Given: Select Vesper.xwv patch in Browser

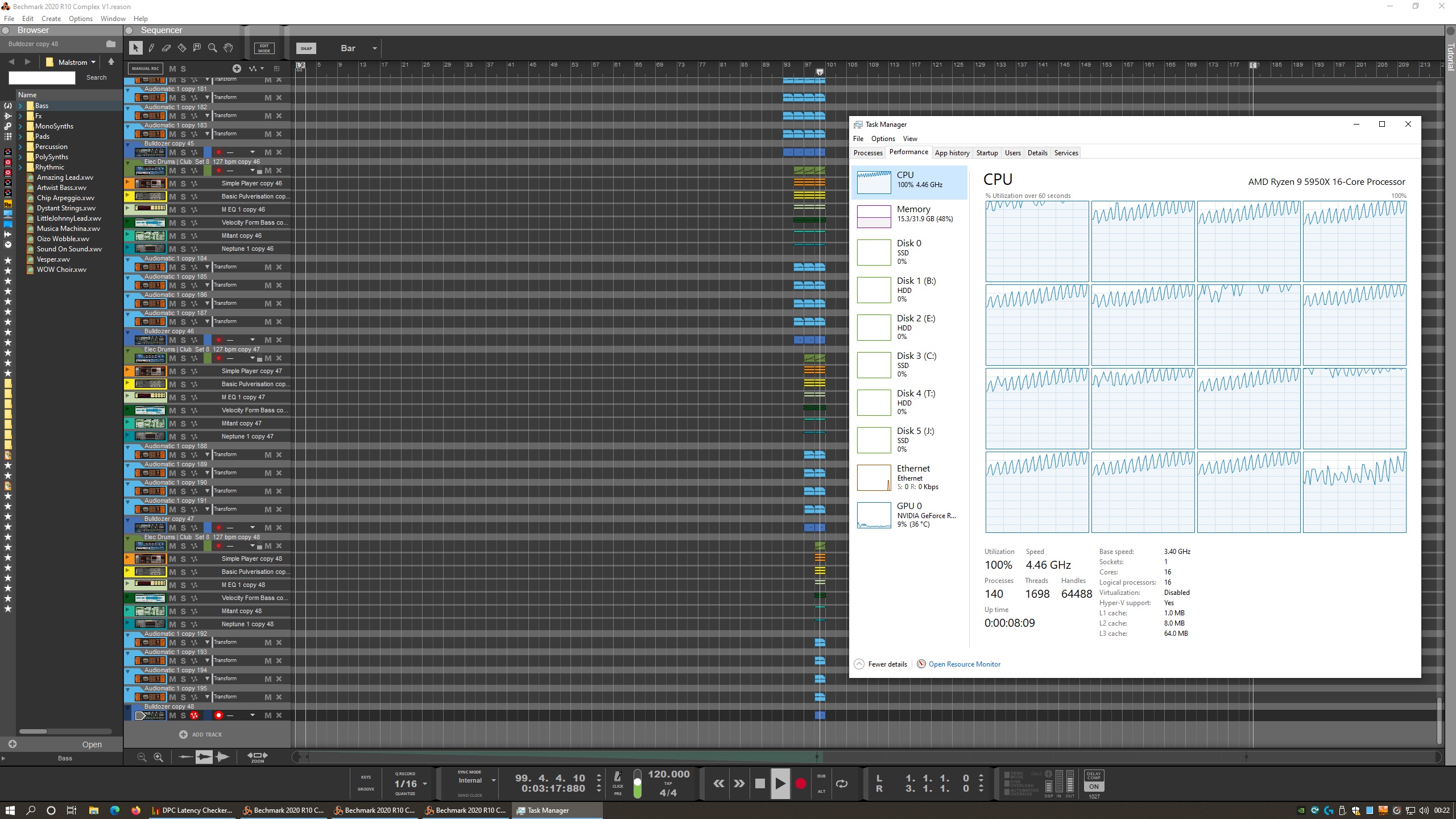Looking at the screenshot, I should coord(53,259).
